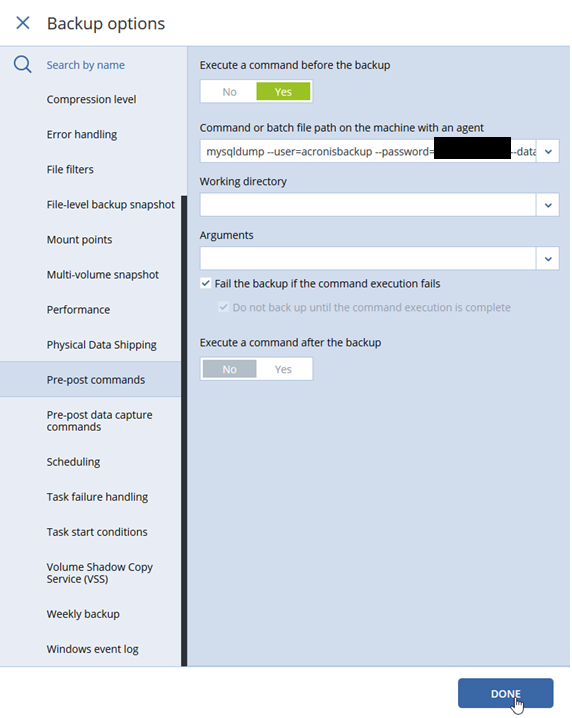Select Pre-post data capture commands

pyautogui.click(x=99, y=421)
